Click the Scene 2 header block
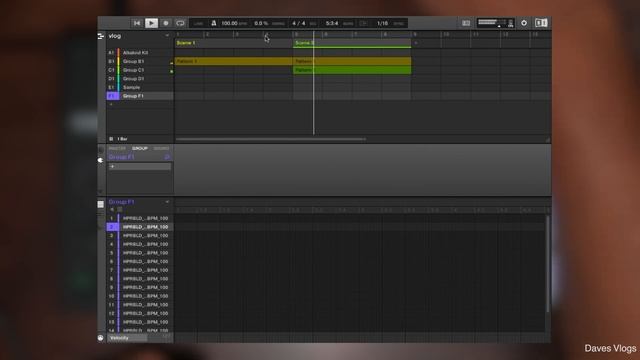 click(352, 43)
